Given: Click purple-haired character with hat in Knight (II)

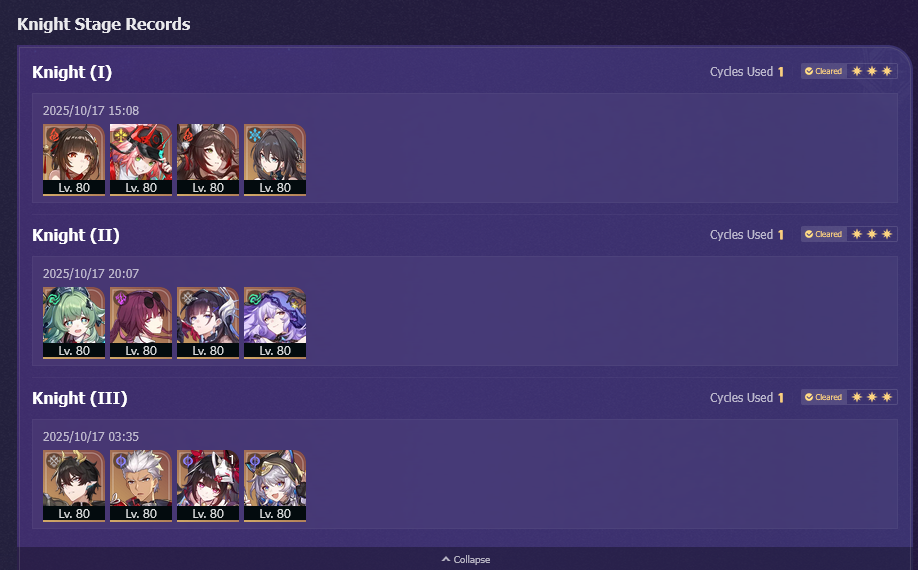Looking at the screenshot, I should tap(275, 322).
